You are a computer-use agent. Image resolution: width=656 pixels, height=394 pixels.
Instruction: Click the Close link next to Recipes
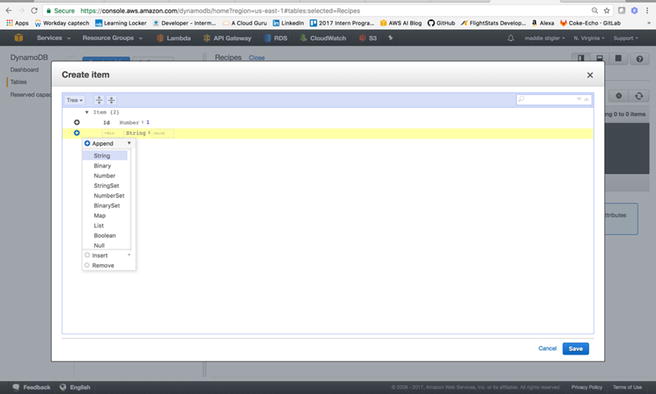(256, 58)
